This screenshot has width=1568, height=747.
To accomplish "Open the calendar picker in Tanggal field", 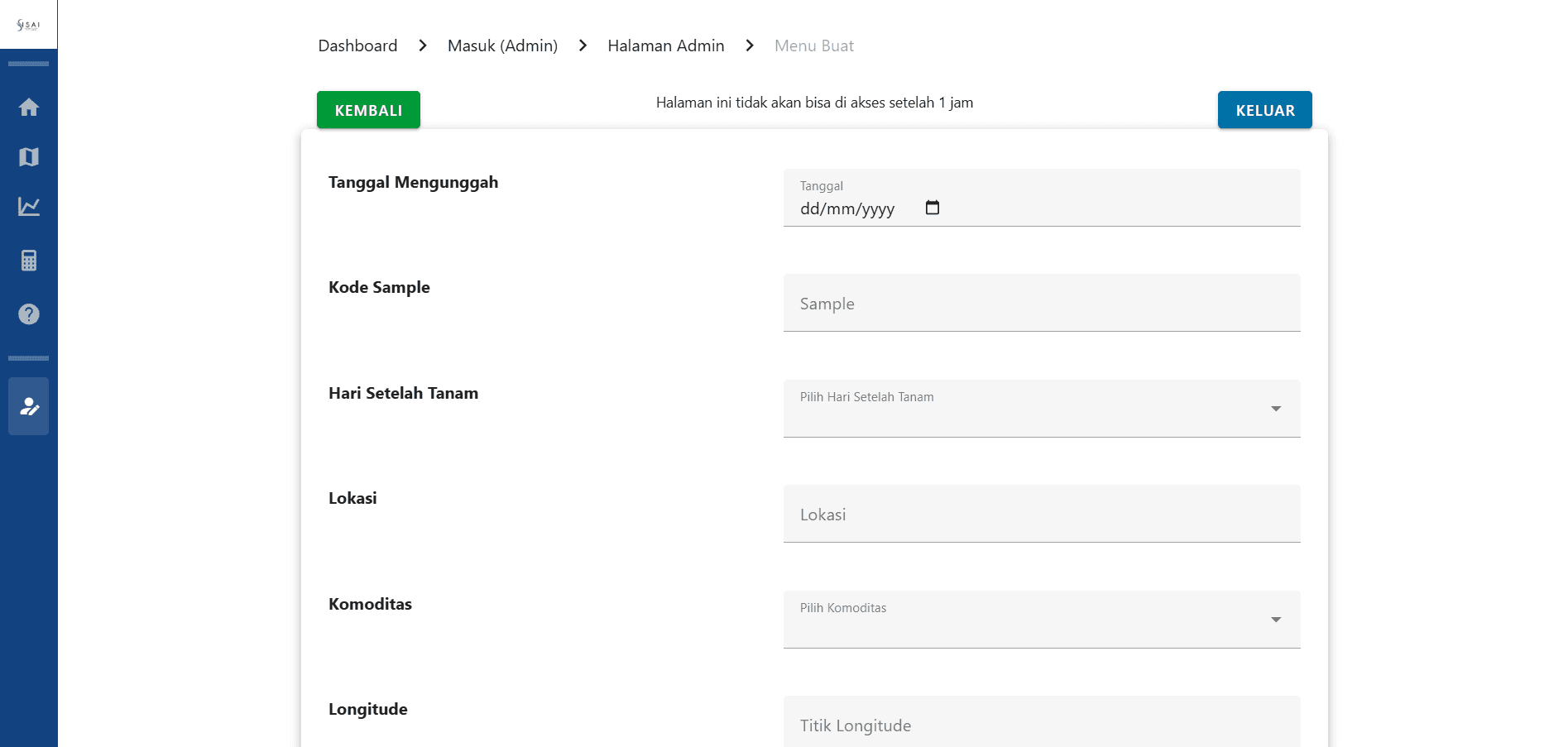I will [x=932, y=208].
